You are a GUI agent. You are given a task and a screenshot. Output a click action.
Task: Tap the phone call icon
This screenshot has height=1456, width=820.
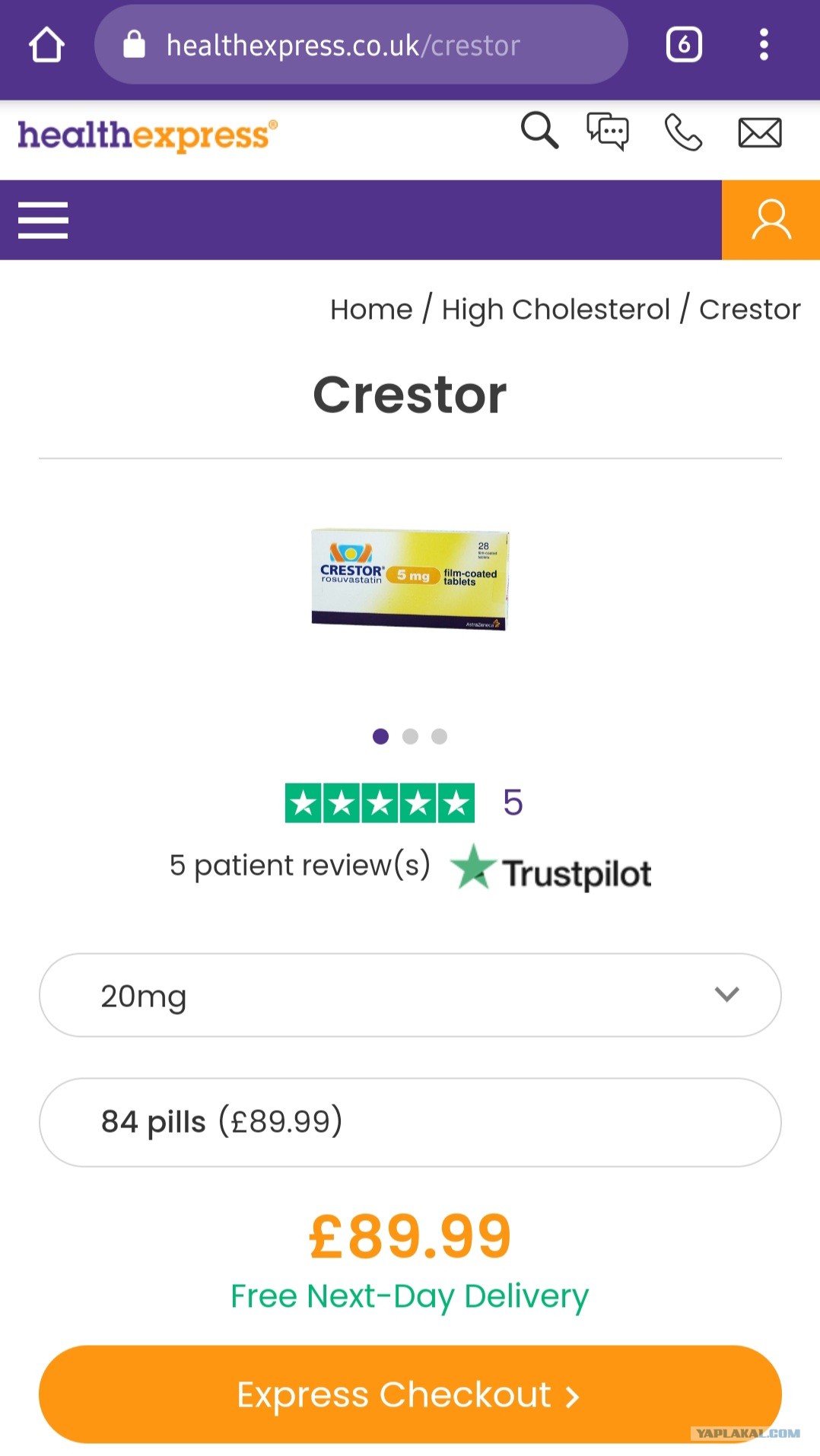point(682,132)
